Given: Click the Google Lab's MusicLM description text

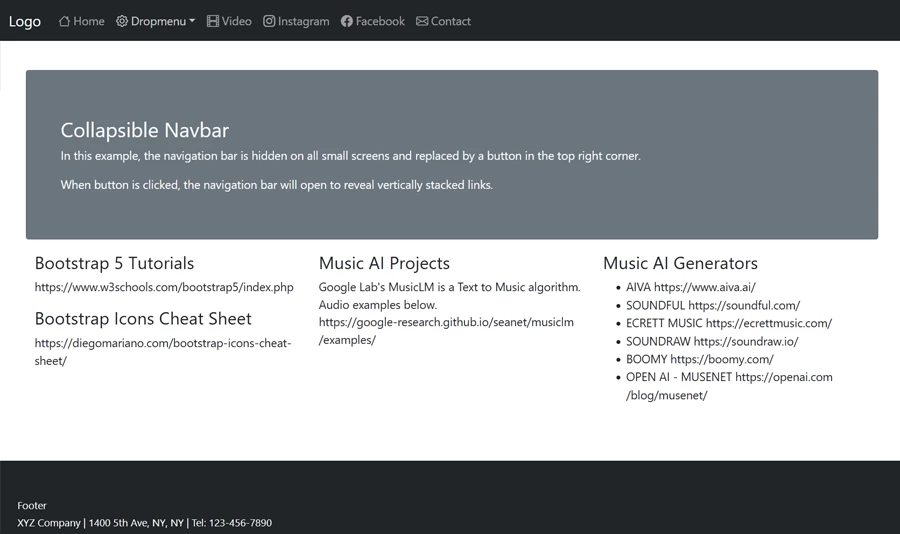Looking at the screenshot, I should (x=449, y=296).
